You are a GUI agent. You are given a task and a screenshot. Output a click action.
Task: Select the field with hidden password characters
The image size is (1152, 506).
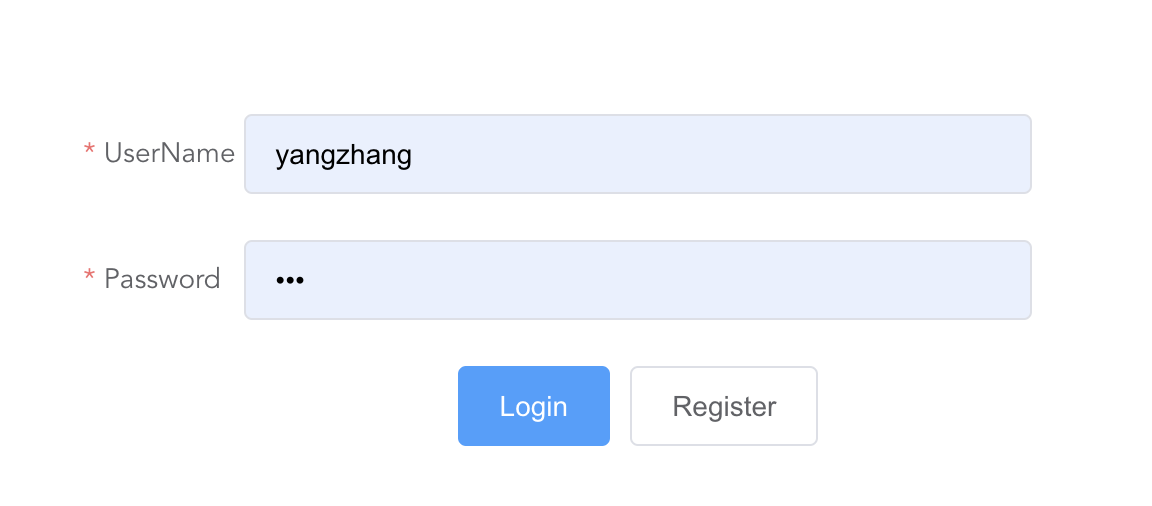[637, 280]
